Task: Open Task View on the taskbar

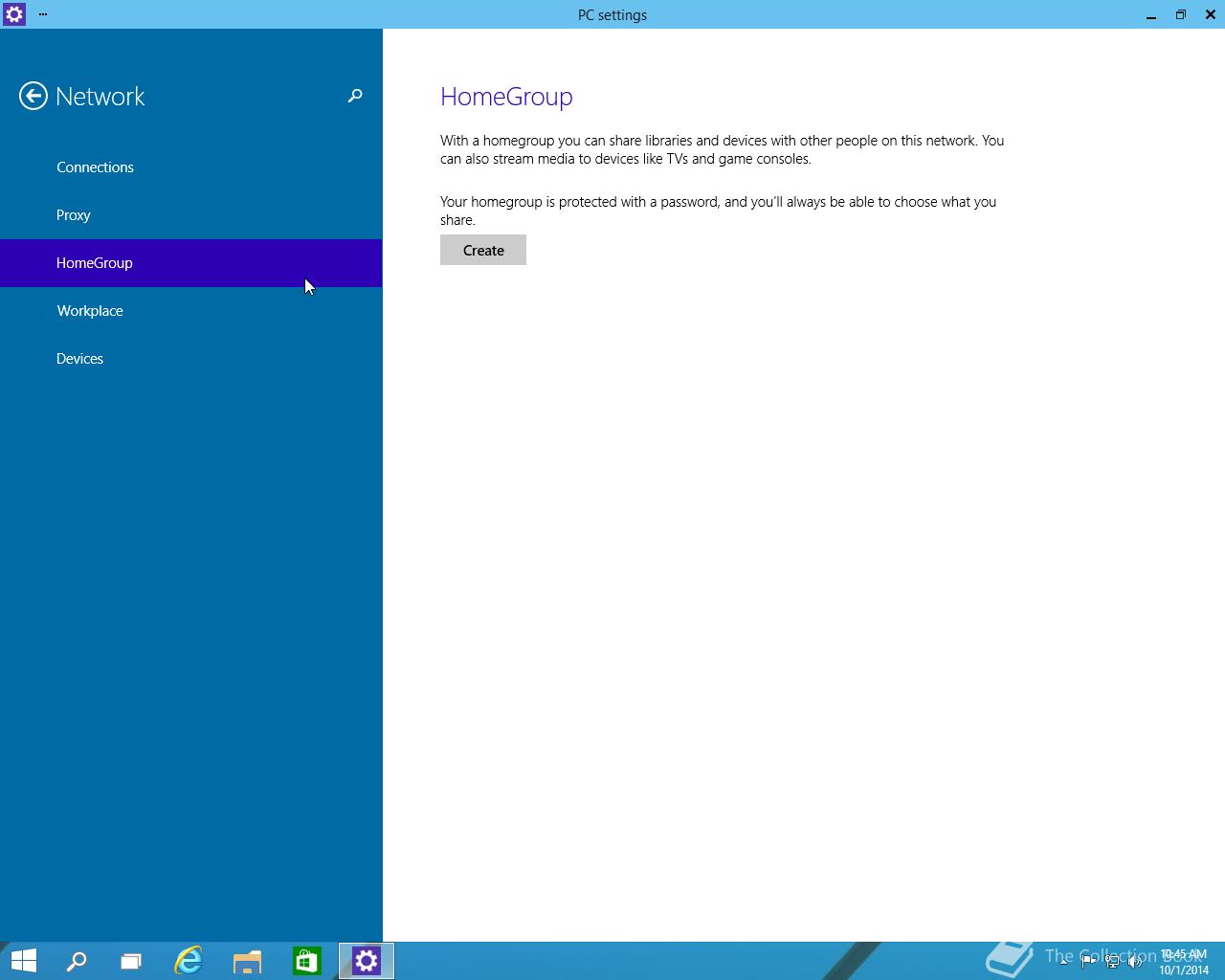Action: point(131,961)
